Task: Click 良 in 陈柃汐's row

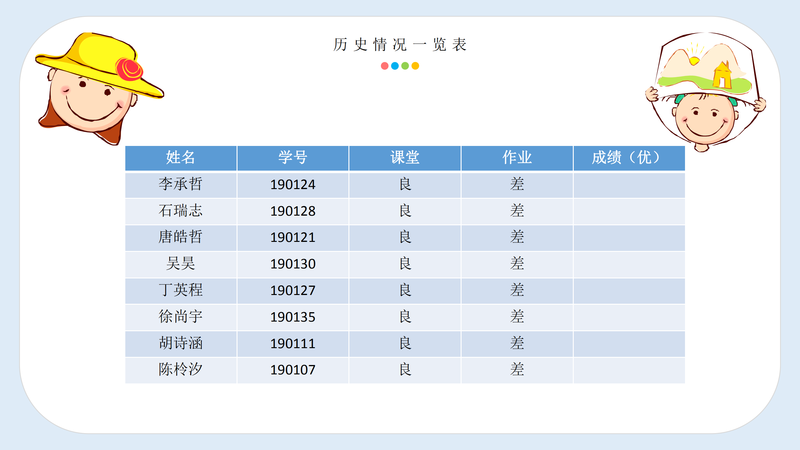Action: pyautogui.click(x=405, y=370)
